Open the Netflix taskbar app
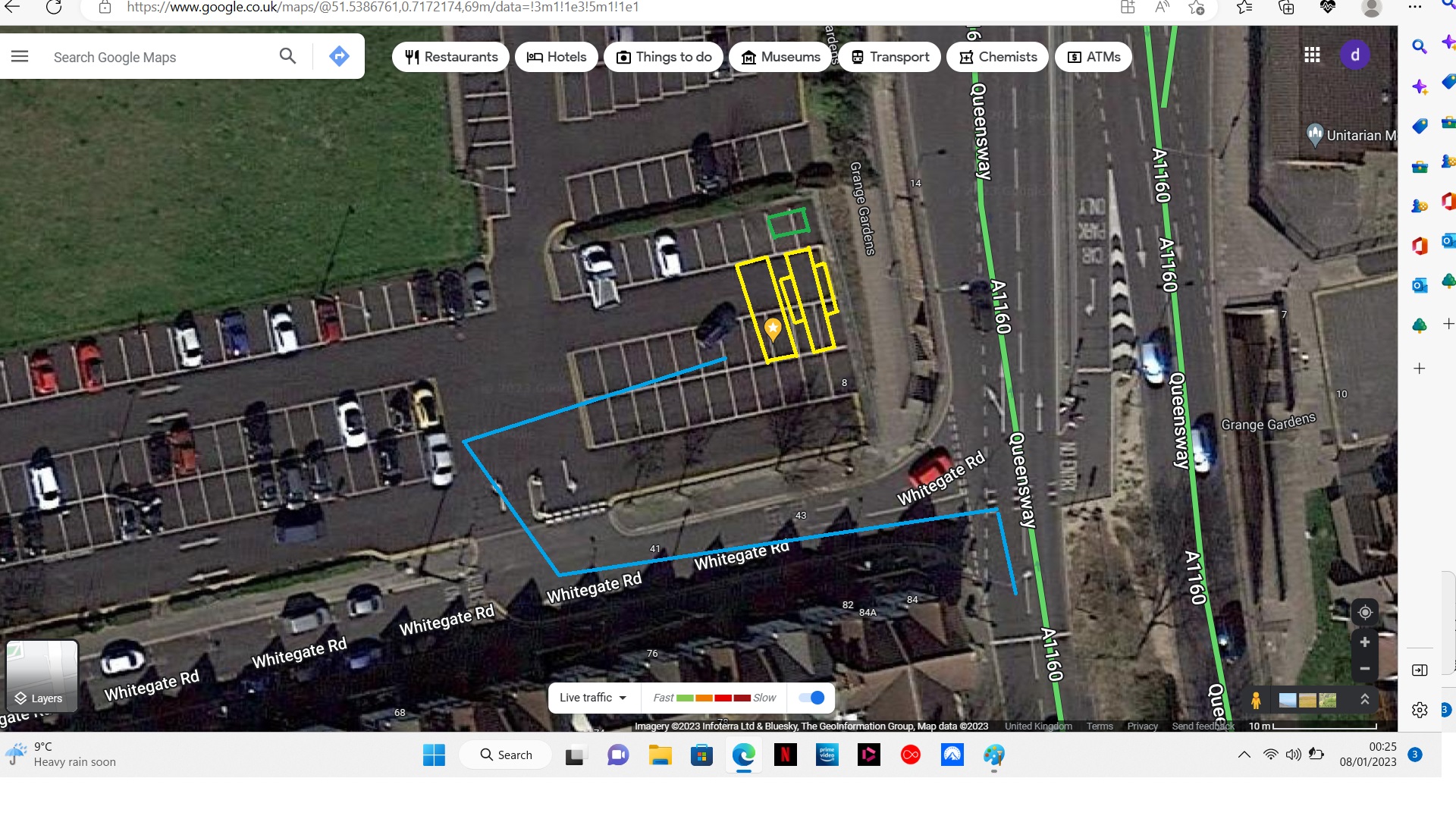The height and width of the screenshot is (819, 1456). pyautogui.click(x=785, y=755)
